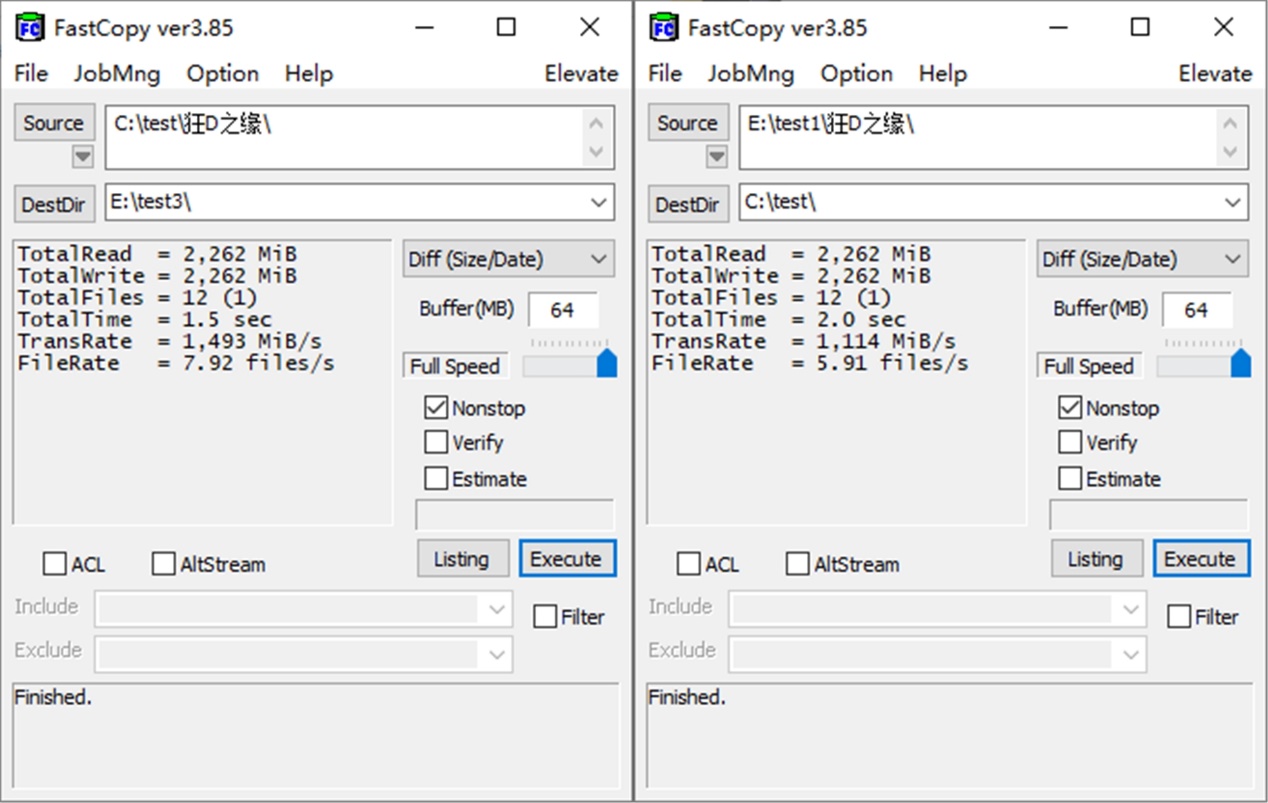
Task: Click the "Full Speed" label in the right window
Action: point(1088,367)
